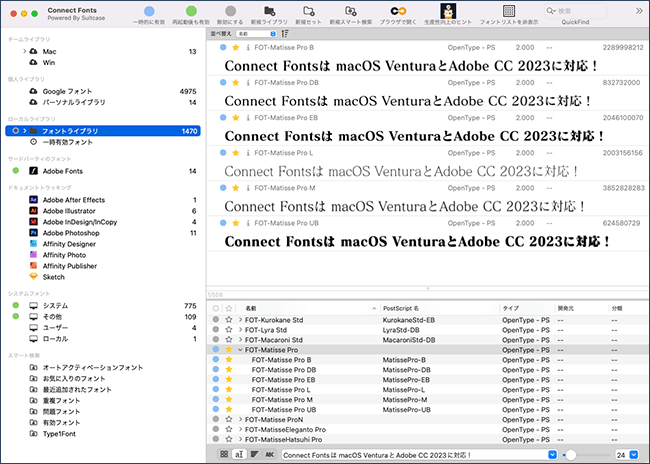Select システム under system fonts

click(55, 306)
